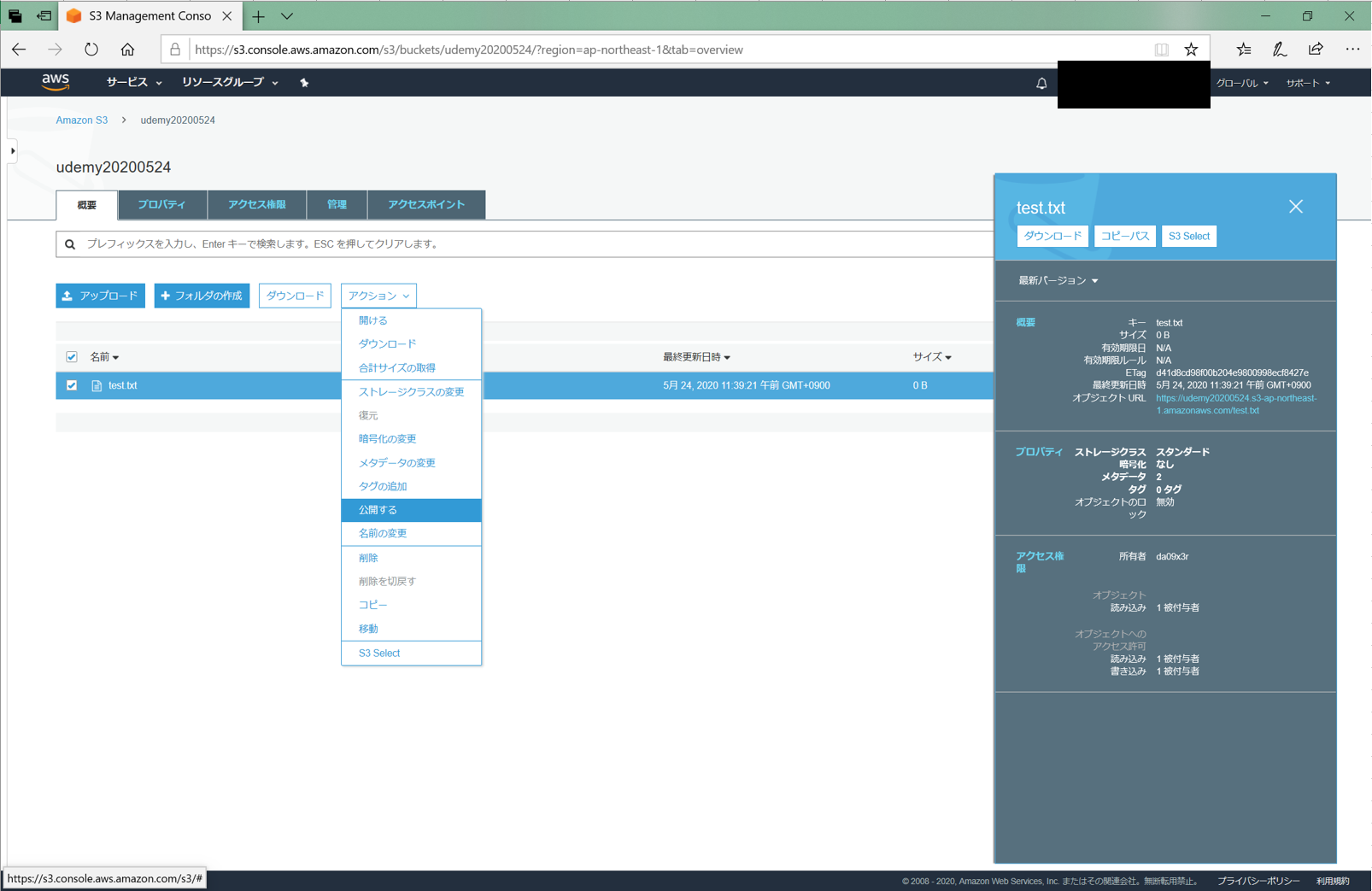Viewport: 1372px width, 891px height.
Task: Open browser settings and more menu
Action: (x=1352, y=50)
